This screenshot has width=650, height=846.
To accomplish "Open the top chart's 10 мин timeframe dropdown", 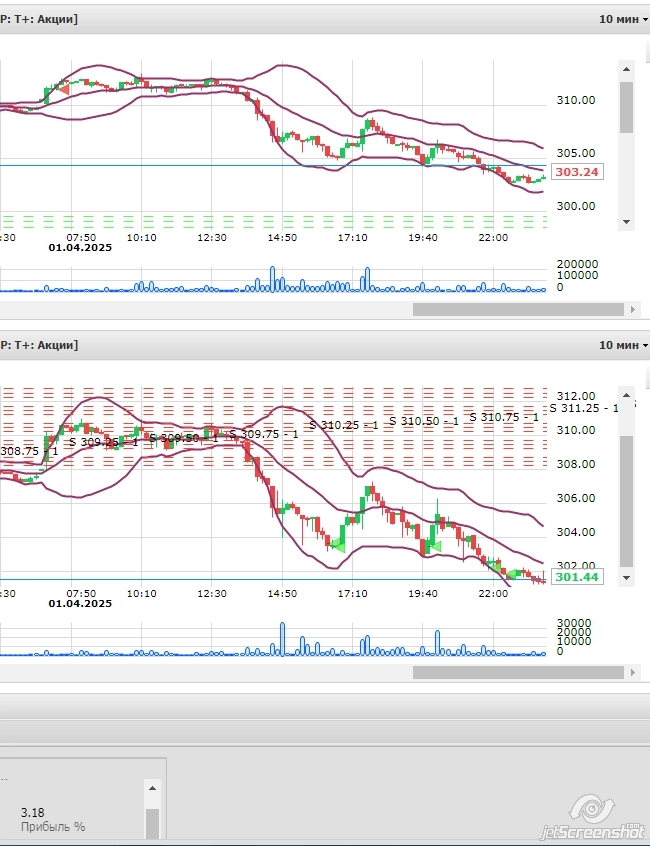I will click(x=622, y=19).
